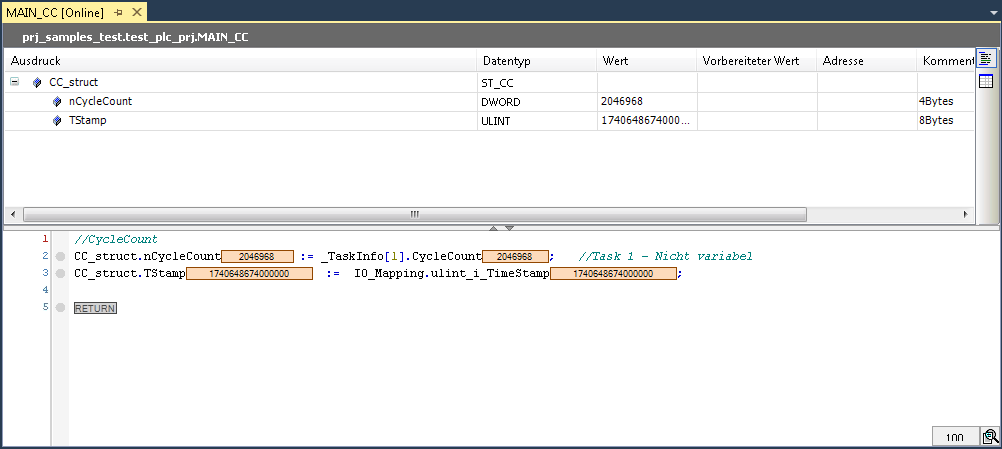Sort by the Ausdruck column header
Viewport: 1002px width, 449px height.
click(240, 61)
